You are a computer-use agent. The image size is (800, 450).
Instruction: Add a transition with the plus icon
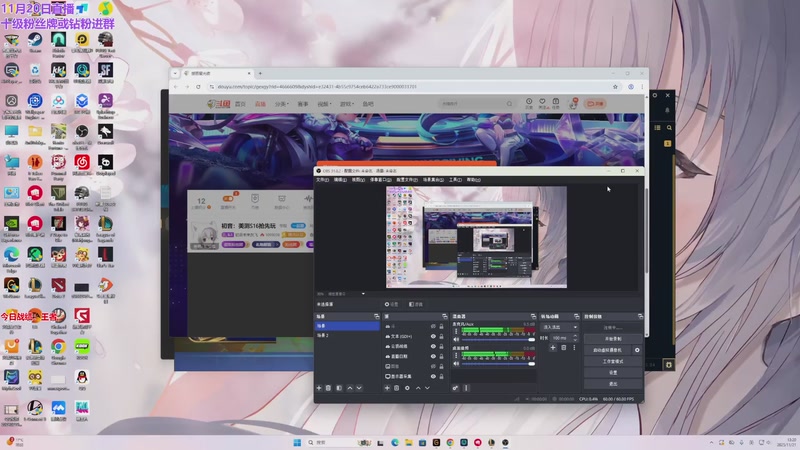[x=553, y=348]
